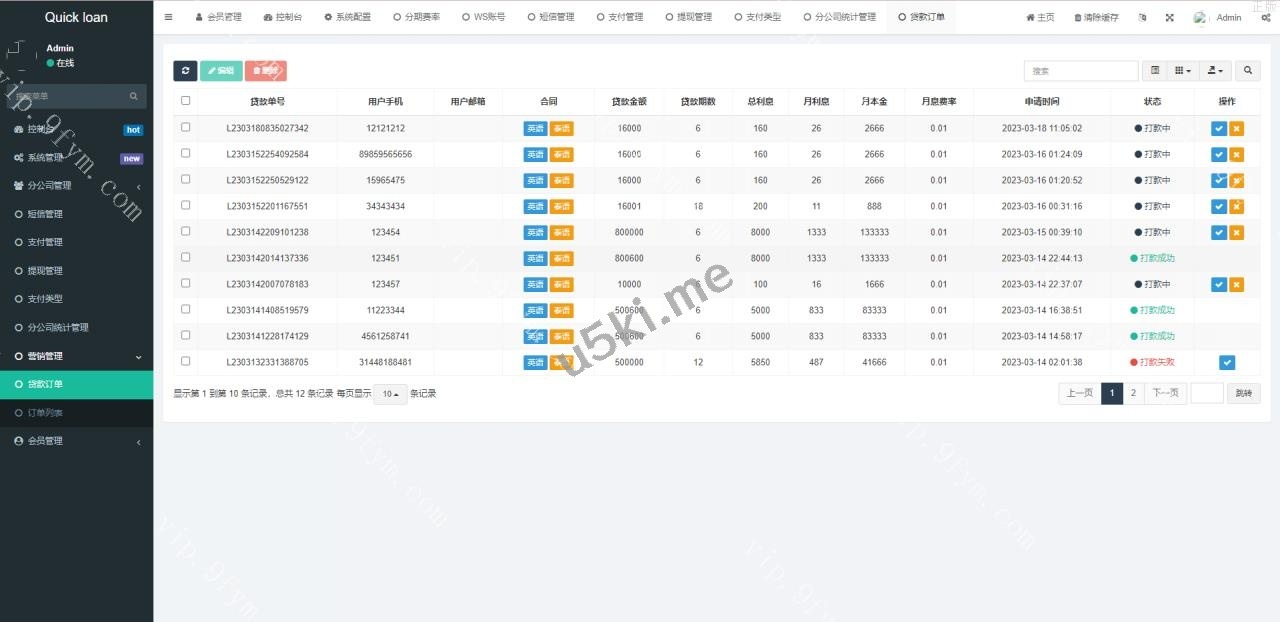The width and height of the screenshot is (1280, 622).
Task: Click the card-view toggle icon beside search field
Action: (1155, 71)
